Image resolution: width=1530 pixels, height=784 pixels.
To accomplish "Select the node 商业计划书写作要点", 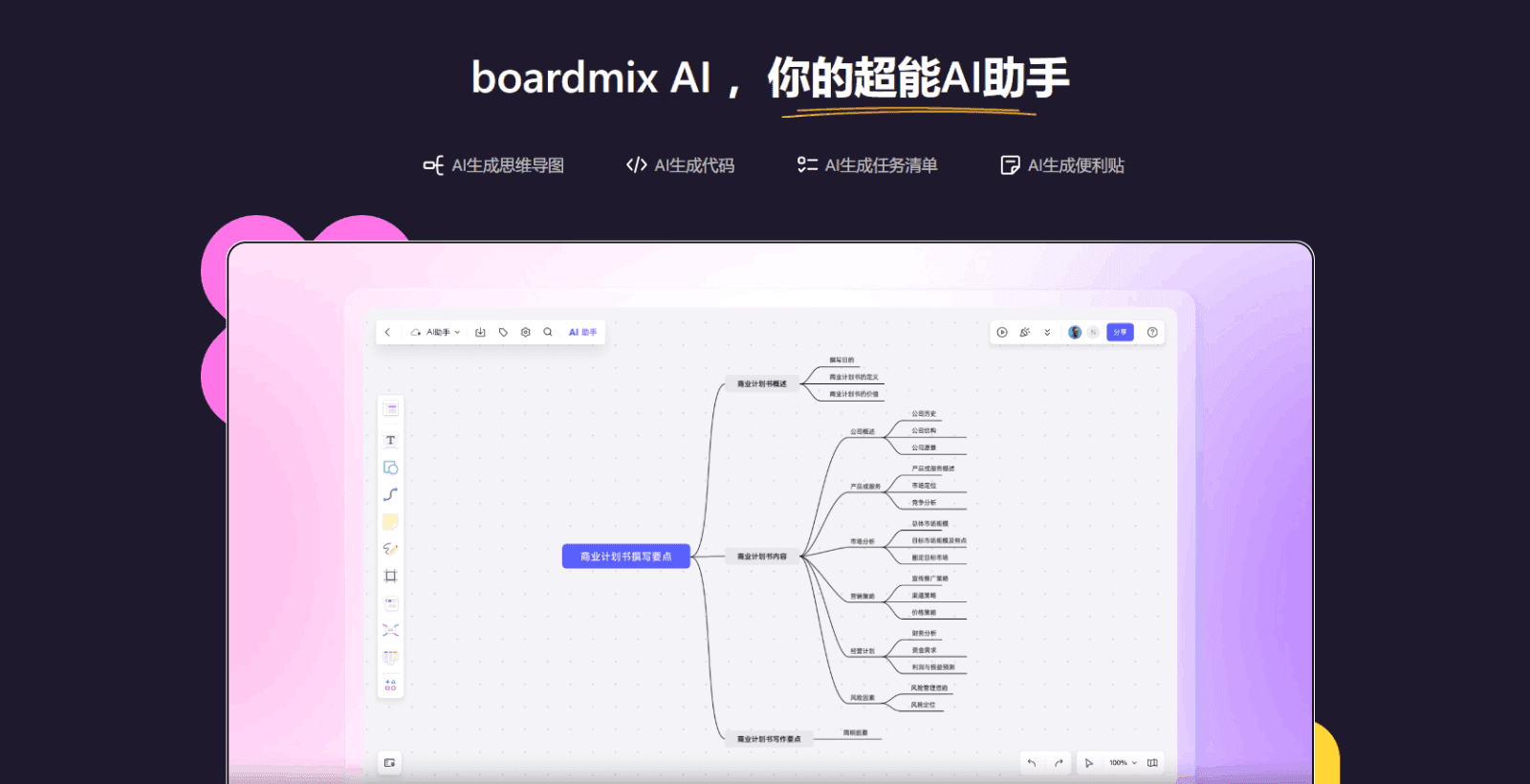I will (769, 739).
